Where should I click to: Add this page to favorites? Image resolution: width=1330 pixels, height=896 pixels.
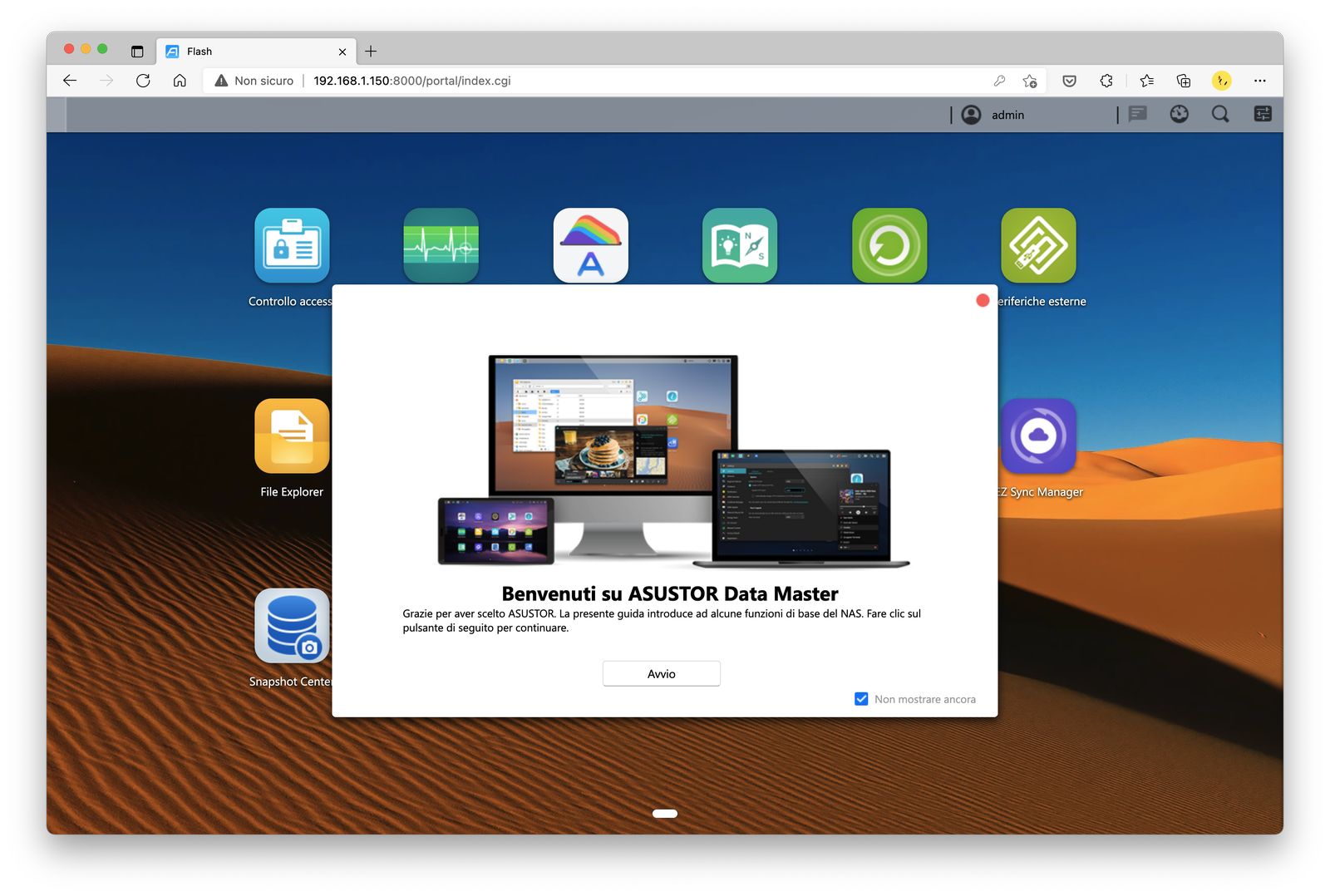tap(1030, 81)
